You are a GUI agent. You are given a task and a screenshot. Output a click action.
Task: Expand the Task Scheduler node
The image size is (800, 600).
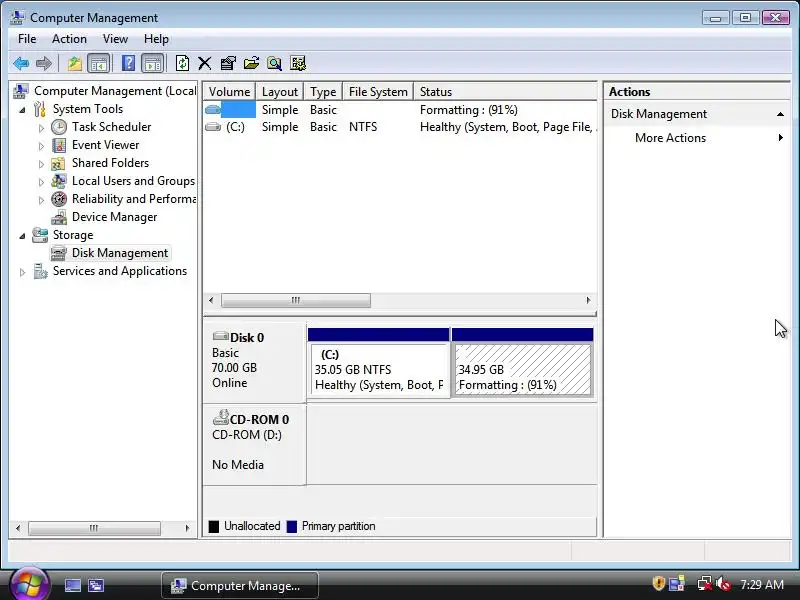(41, 128)
